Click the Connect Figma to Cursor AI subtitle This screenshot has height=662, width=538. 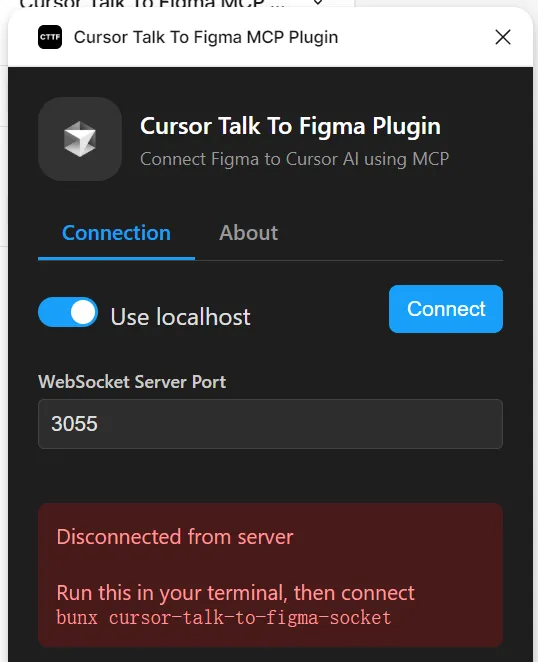tap(294, 159)
